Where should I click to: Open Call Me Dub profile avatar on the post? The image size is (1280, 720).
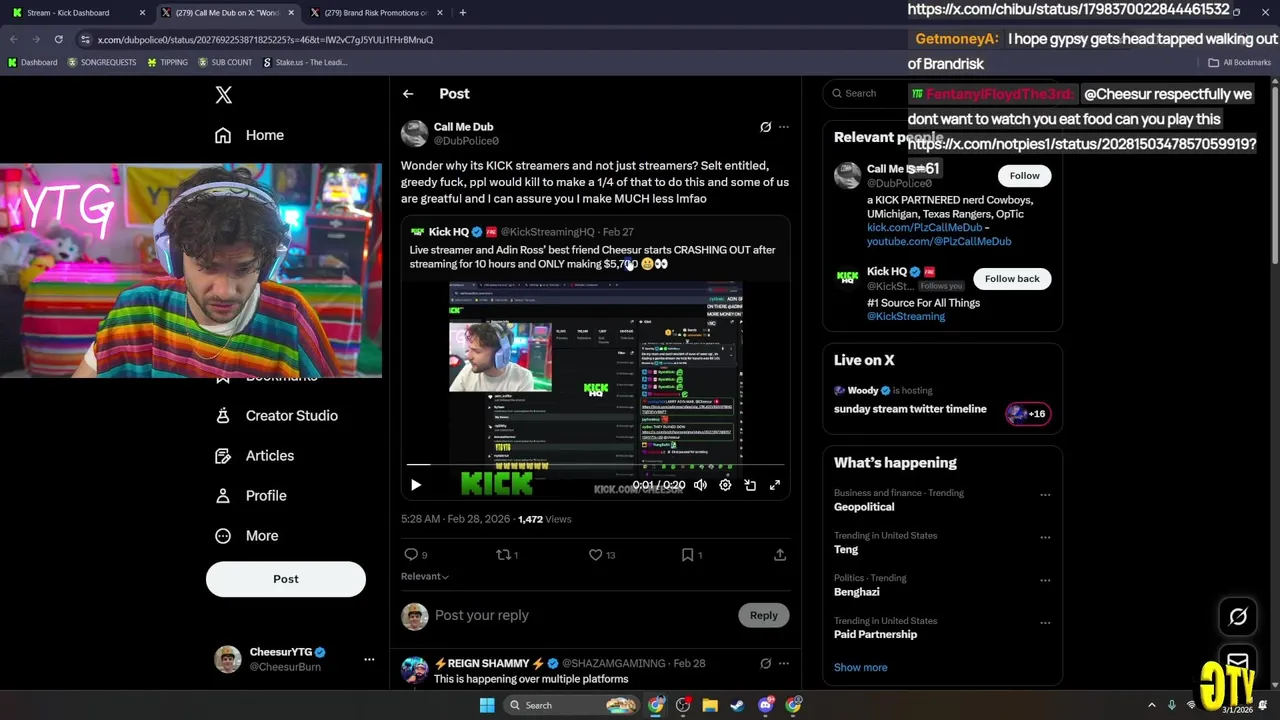click(x=414, y=133)
